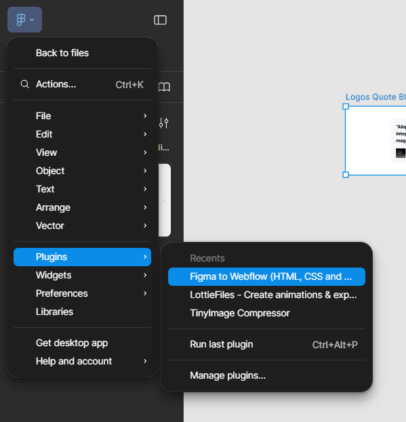406x422 pixels.
Task: Click the Logos Quote frame label
Action: click(x=375, y=97)
